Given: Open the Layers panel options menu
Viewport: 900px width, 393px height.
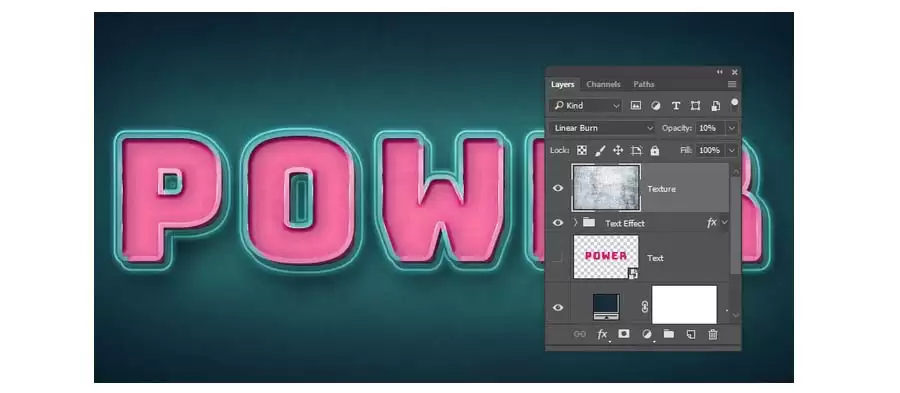Looking at the screenshot, I should click(x=732, y=84).
